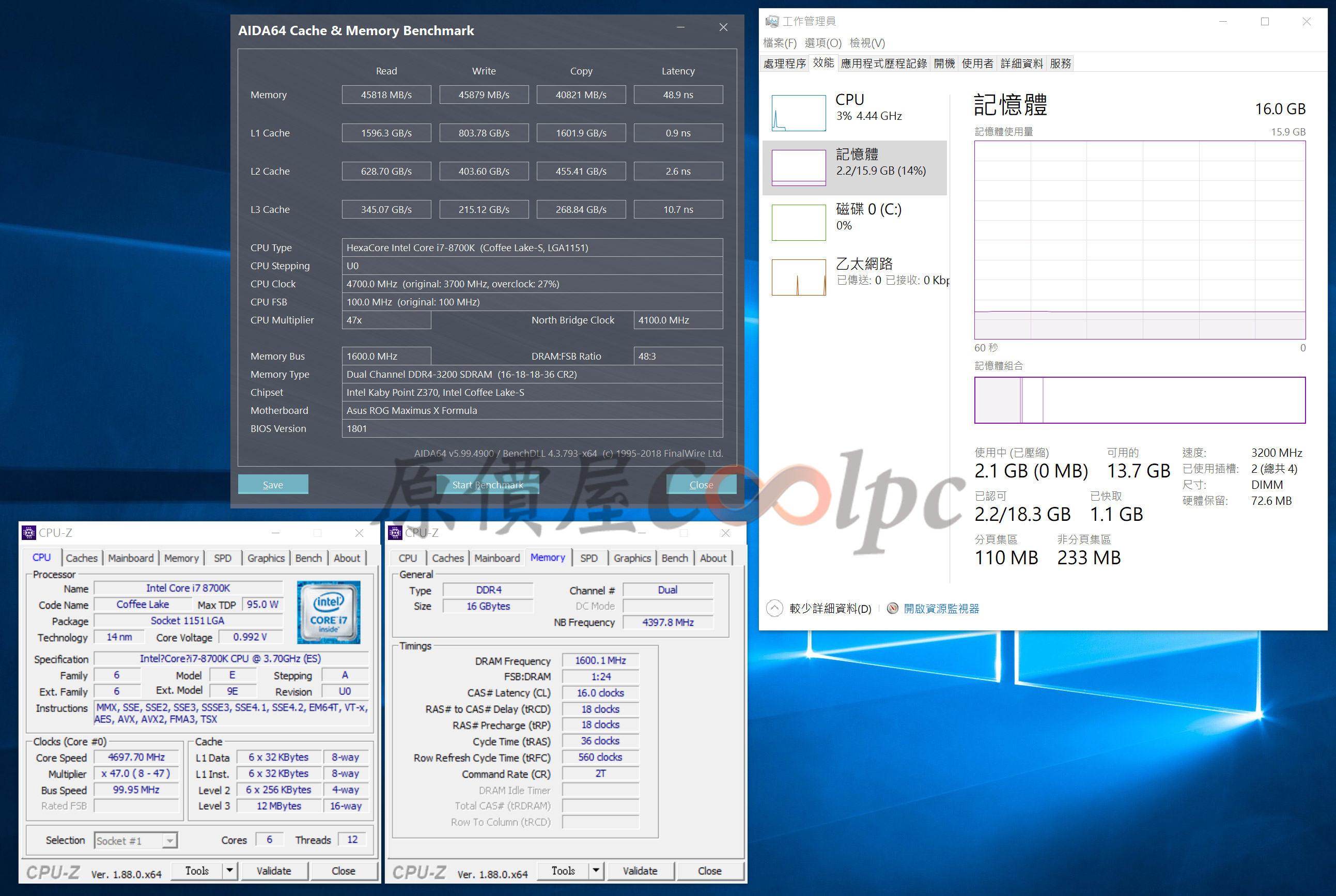The height and width of the screenshot is (896, 1336).
Task: Open Bench tab in right CPU-Z window
Action: pos(675,558)
